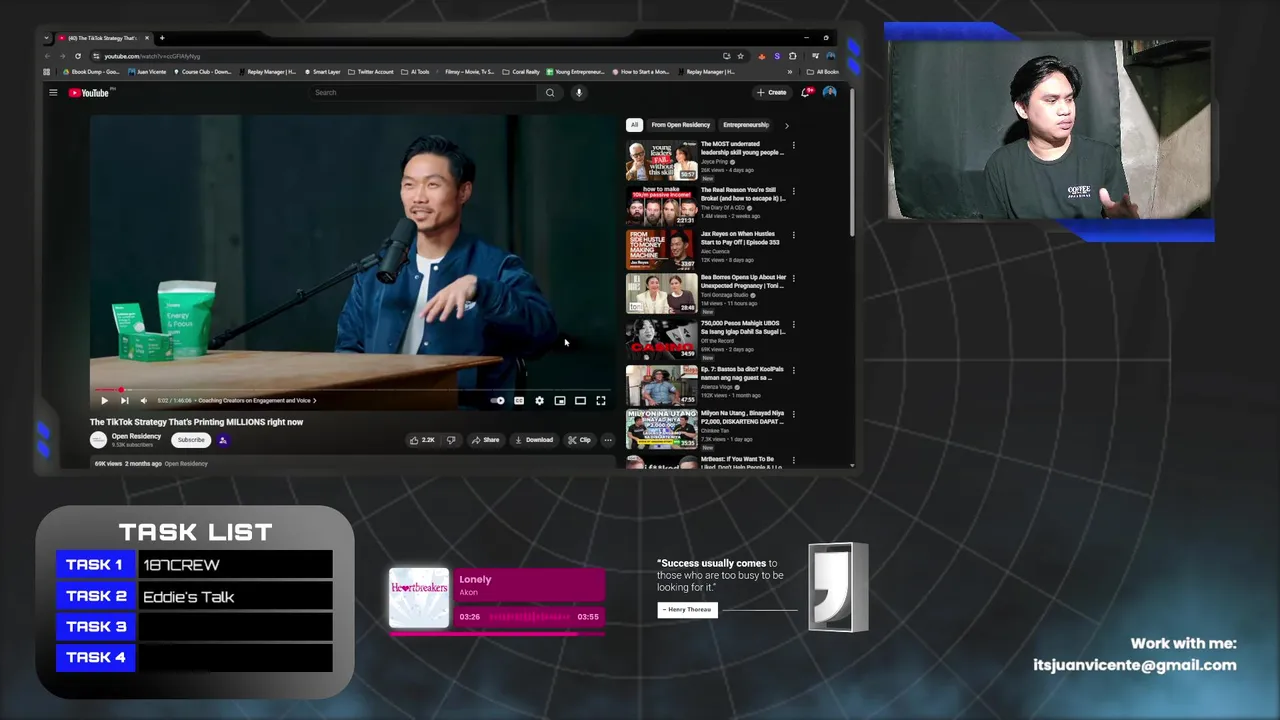Go back in the browser

(47, 56)
